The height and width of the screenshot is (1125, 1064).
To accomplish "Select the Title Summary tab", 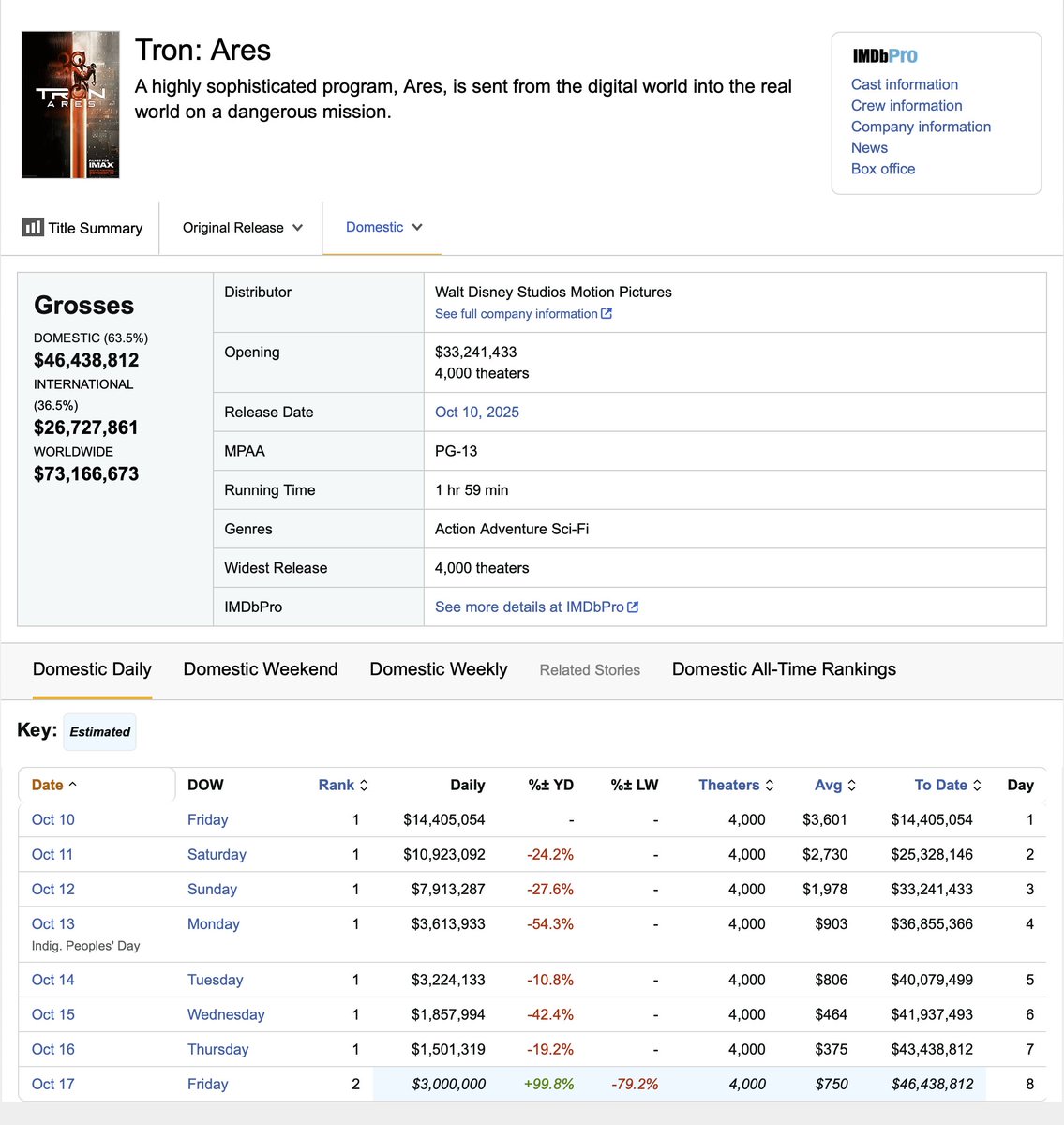I will pos(82,227).
